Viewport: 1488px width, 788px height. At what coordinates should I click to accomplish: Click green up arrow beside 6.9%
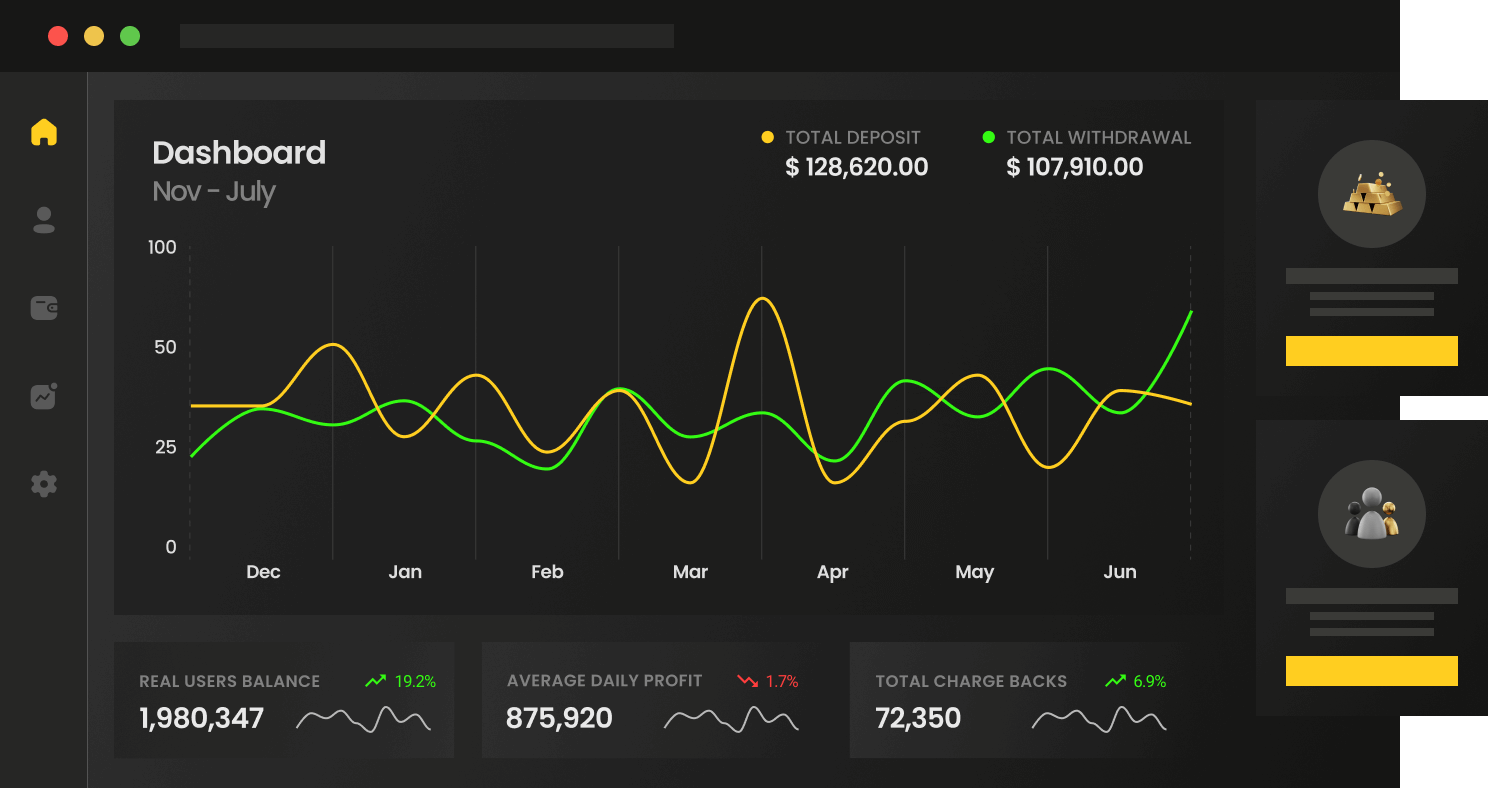click(x=1115, y=681)
